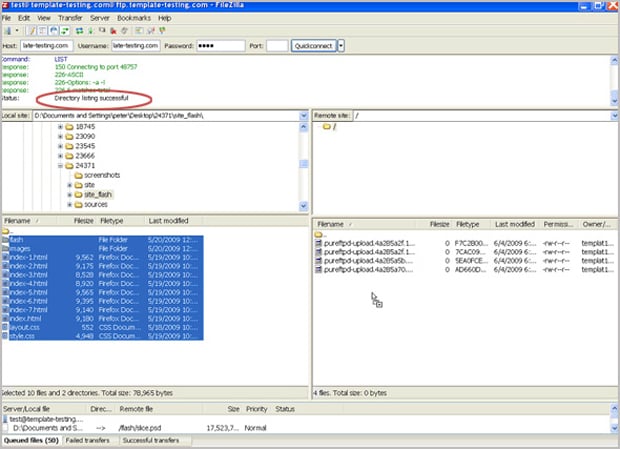Open the Site Manager icon
Viewport: 620px width, 449px height.
[x=8, y=31]
